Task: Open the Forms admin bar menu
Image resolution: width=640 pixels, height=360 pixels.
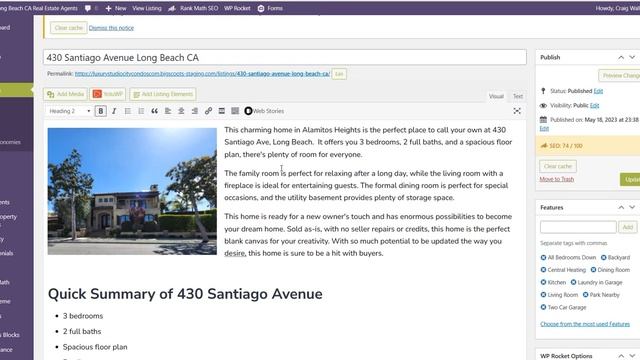Action: pos(270,8)
